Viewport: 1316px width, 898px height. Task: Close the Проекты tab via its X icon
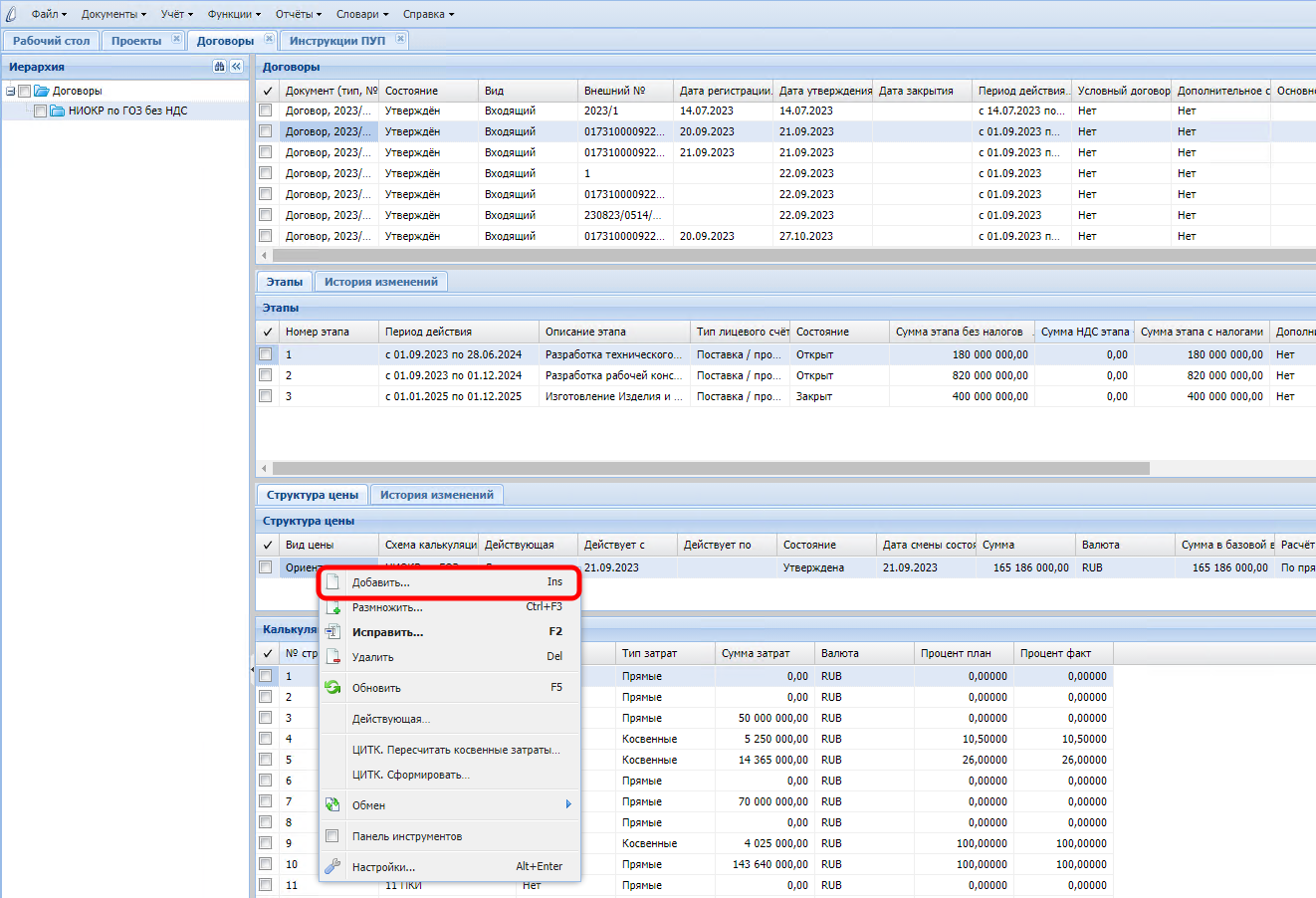coord(176,40)
